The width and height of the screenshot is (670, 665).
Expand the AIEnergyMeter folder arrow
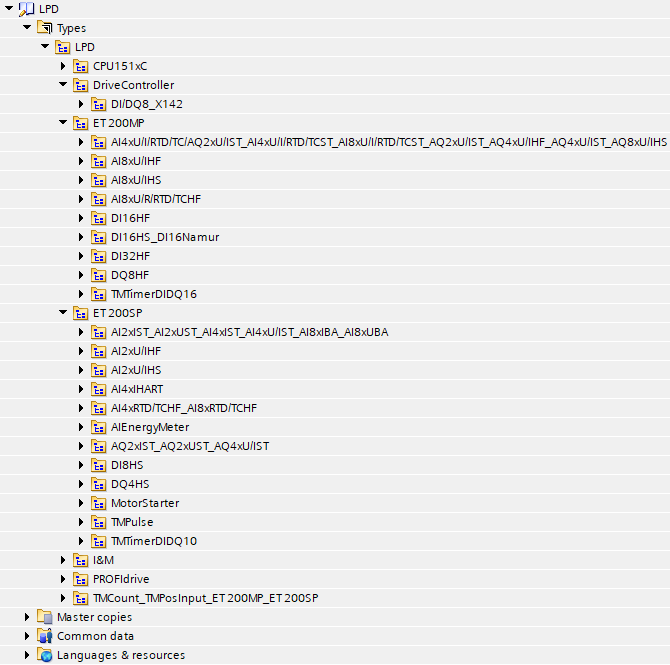point(81,427)
